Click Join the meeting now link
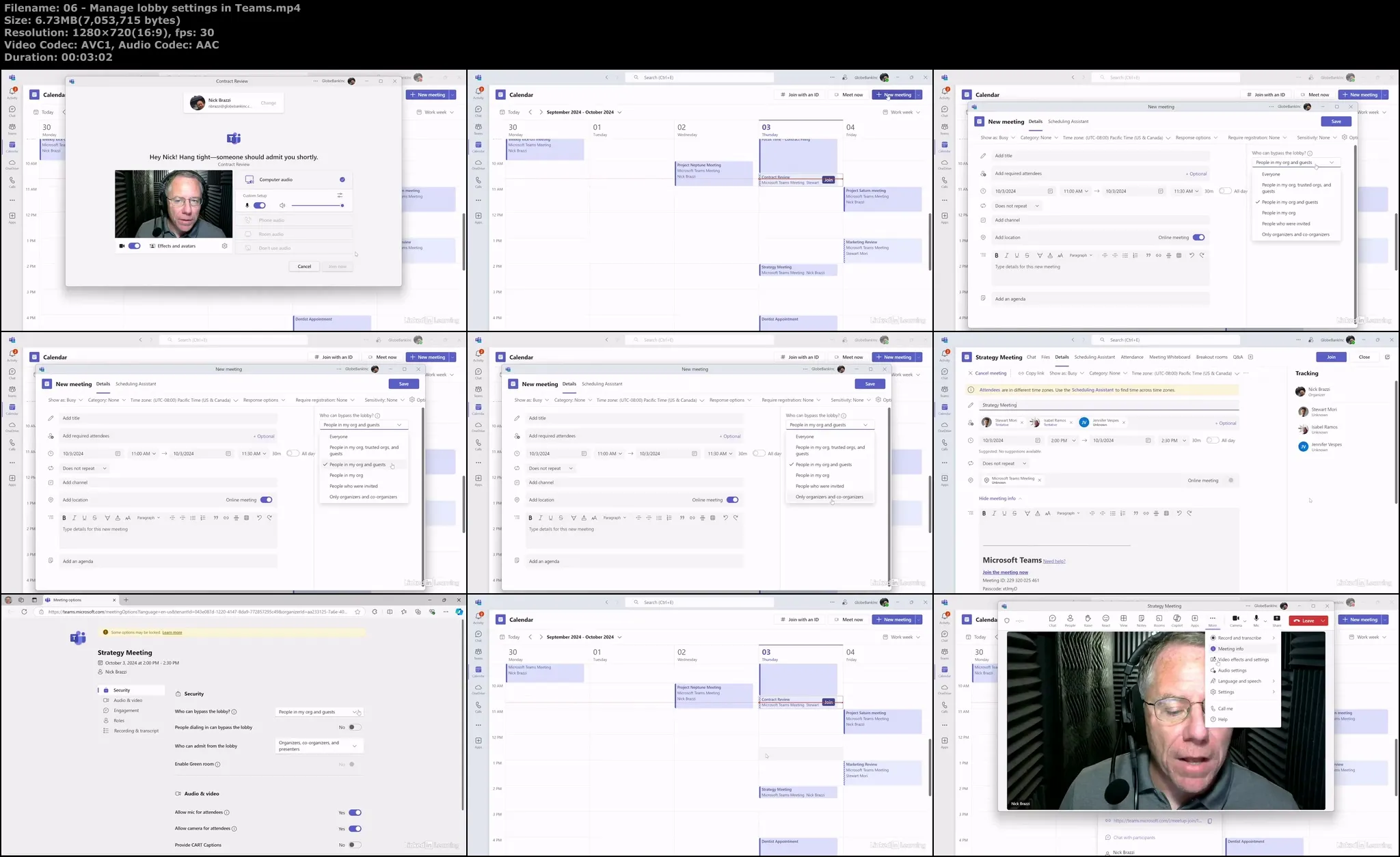The image size is (1400, 857). (1005, 572)
